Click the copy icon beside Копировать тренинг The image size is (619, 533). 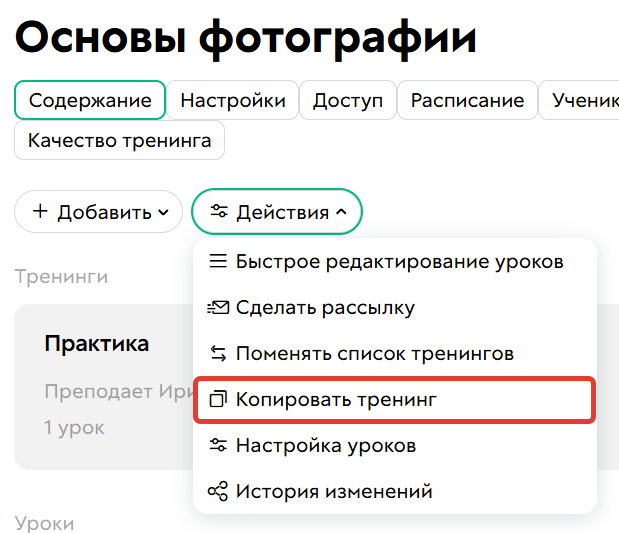tap(217, 400)
